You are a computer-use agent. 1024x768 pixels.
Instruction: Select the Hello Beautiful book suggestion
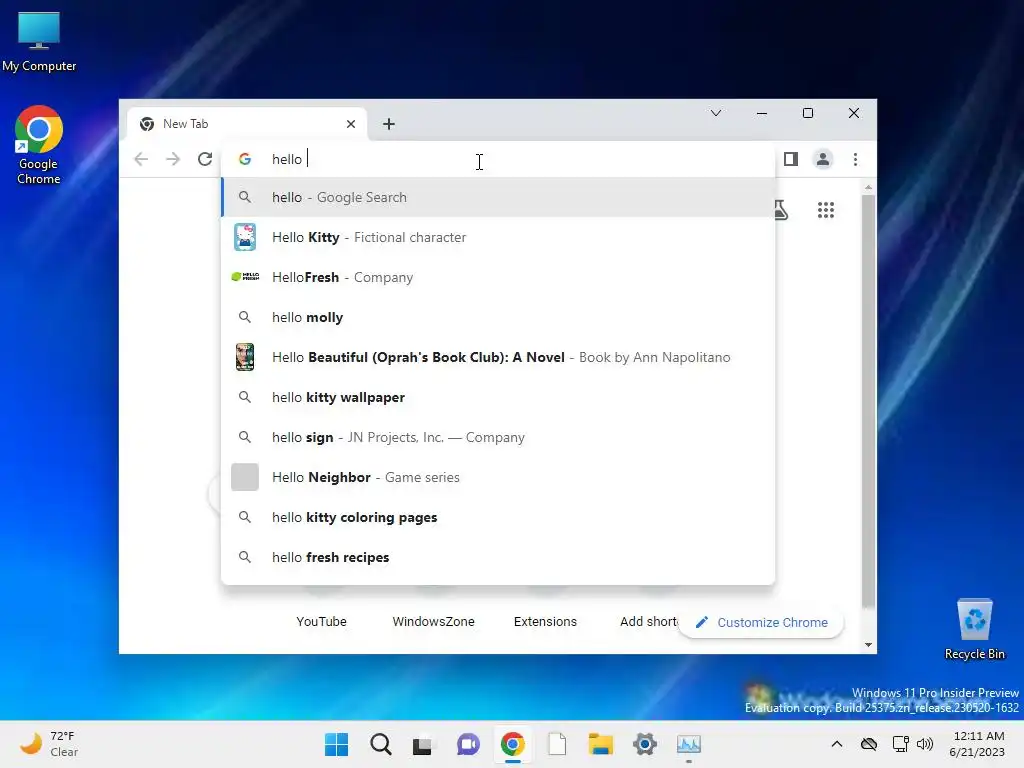pyautogui.click(x=498, y=357)
